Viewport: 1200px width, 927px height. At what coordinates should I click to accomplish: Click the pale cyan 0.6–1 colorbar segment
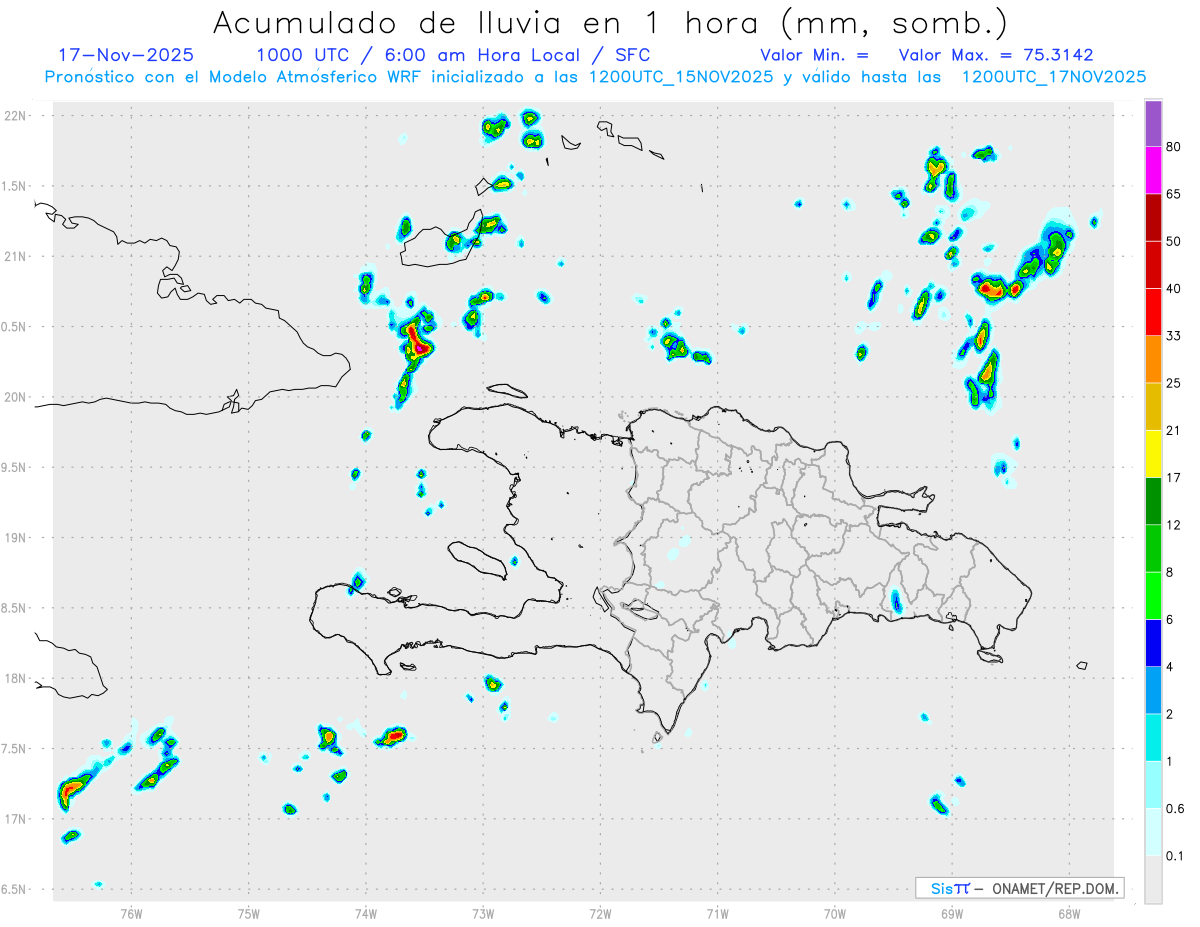pos(1153,784)
